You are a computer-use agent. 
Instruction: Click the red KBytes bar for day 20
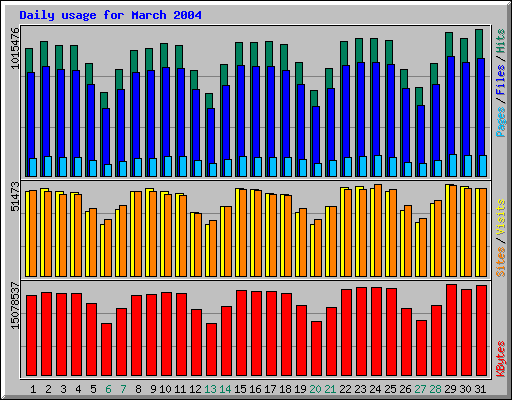pyautogui.click(x=316, y=349)
